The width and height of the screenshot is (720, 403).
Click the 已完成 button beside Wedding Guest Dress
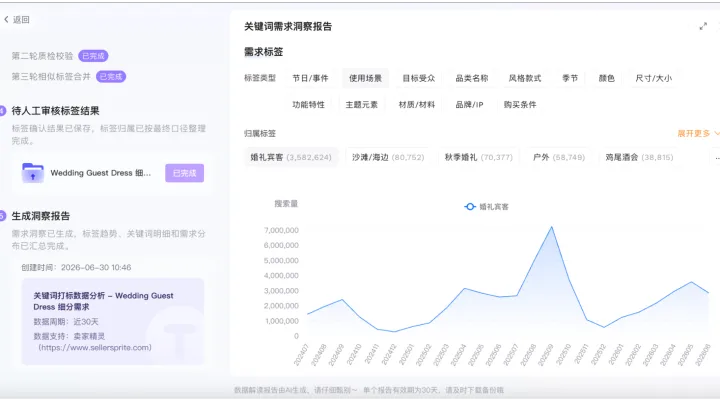(x=185, y=173)
